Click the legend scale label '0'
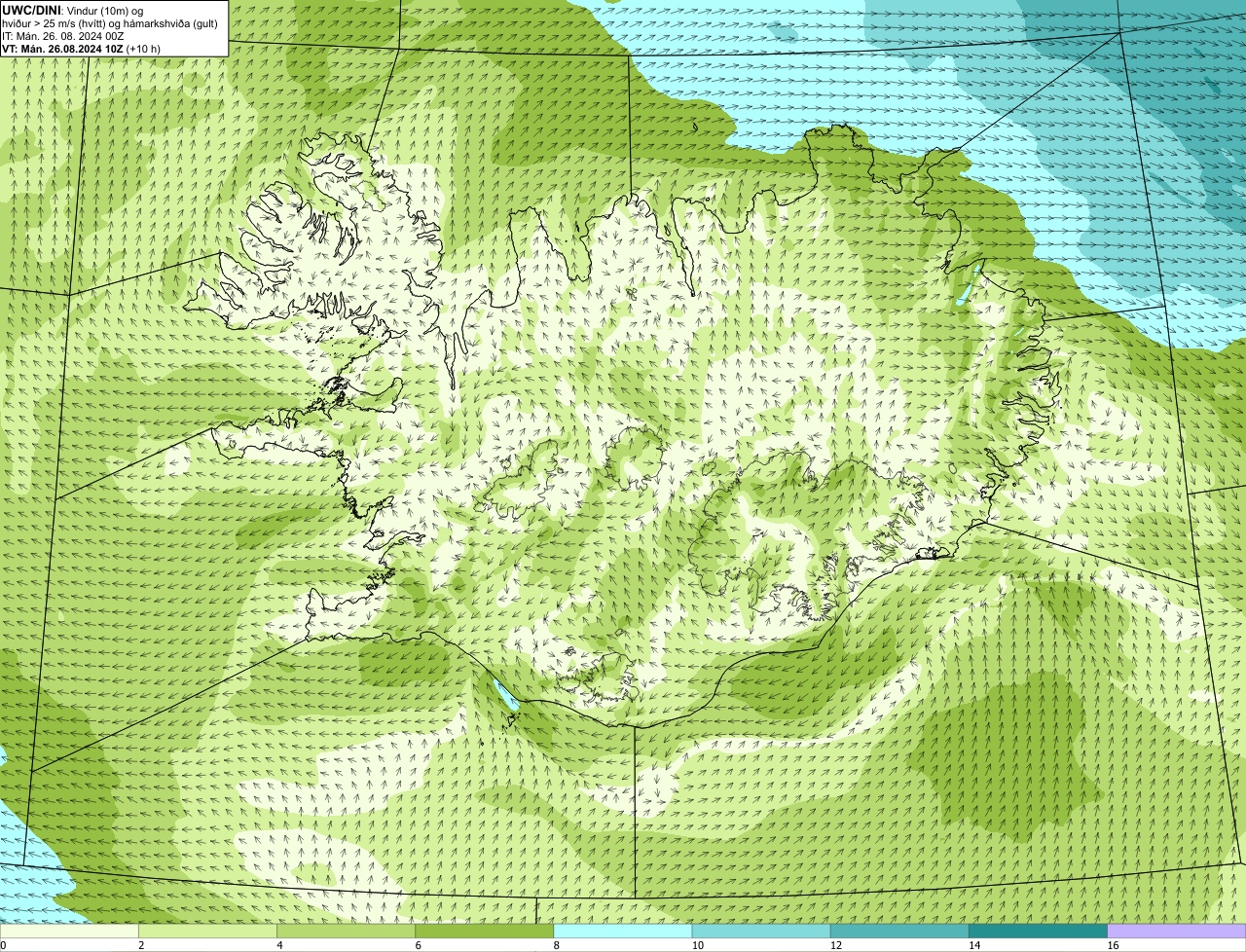1246x952 pixels. pos(3,945)
